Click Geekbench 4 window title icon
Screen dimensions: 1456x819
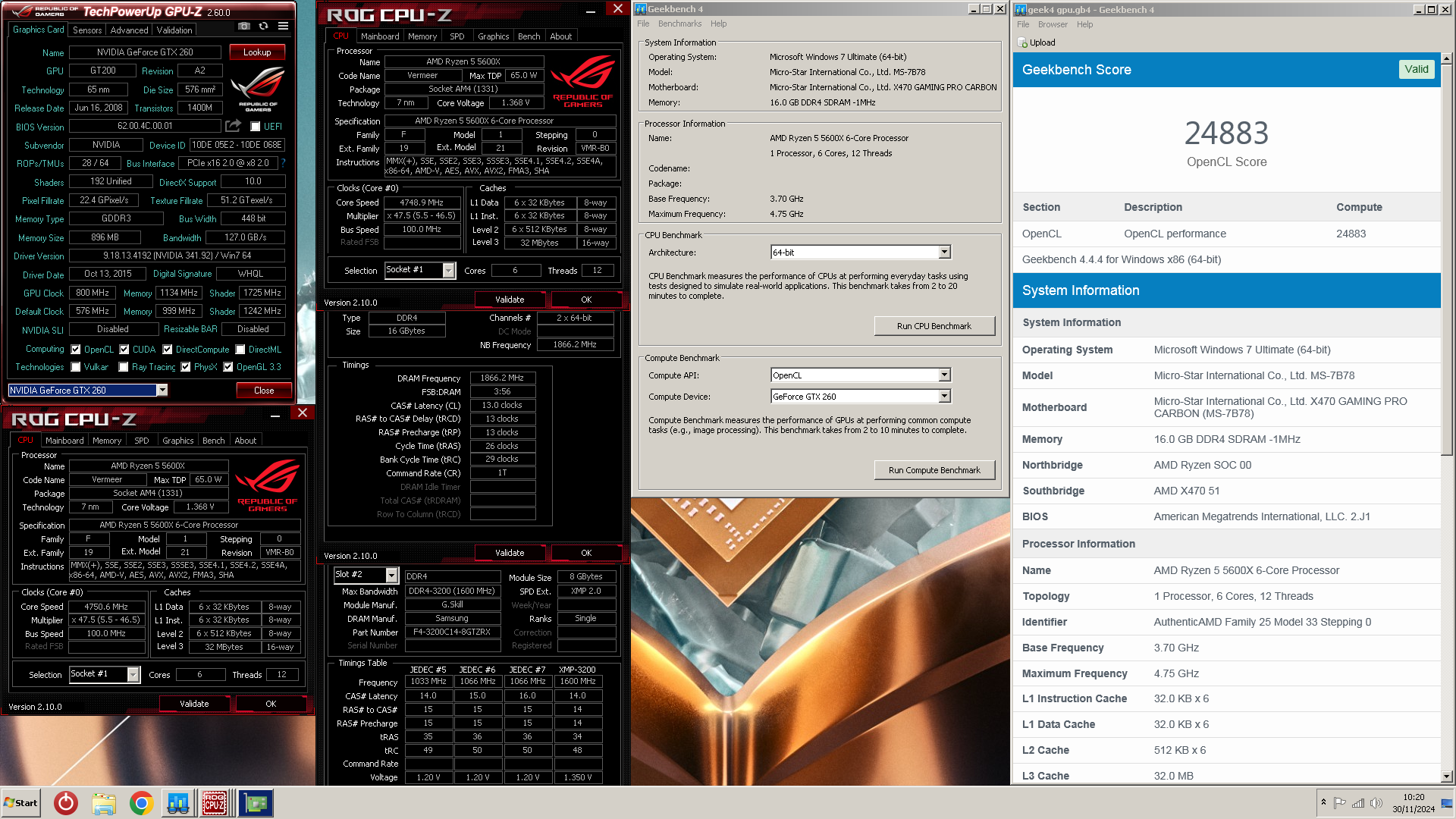tap(641, 9)
